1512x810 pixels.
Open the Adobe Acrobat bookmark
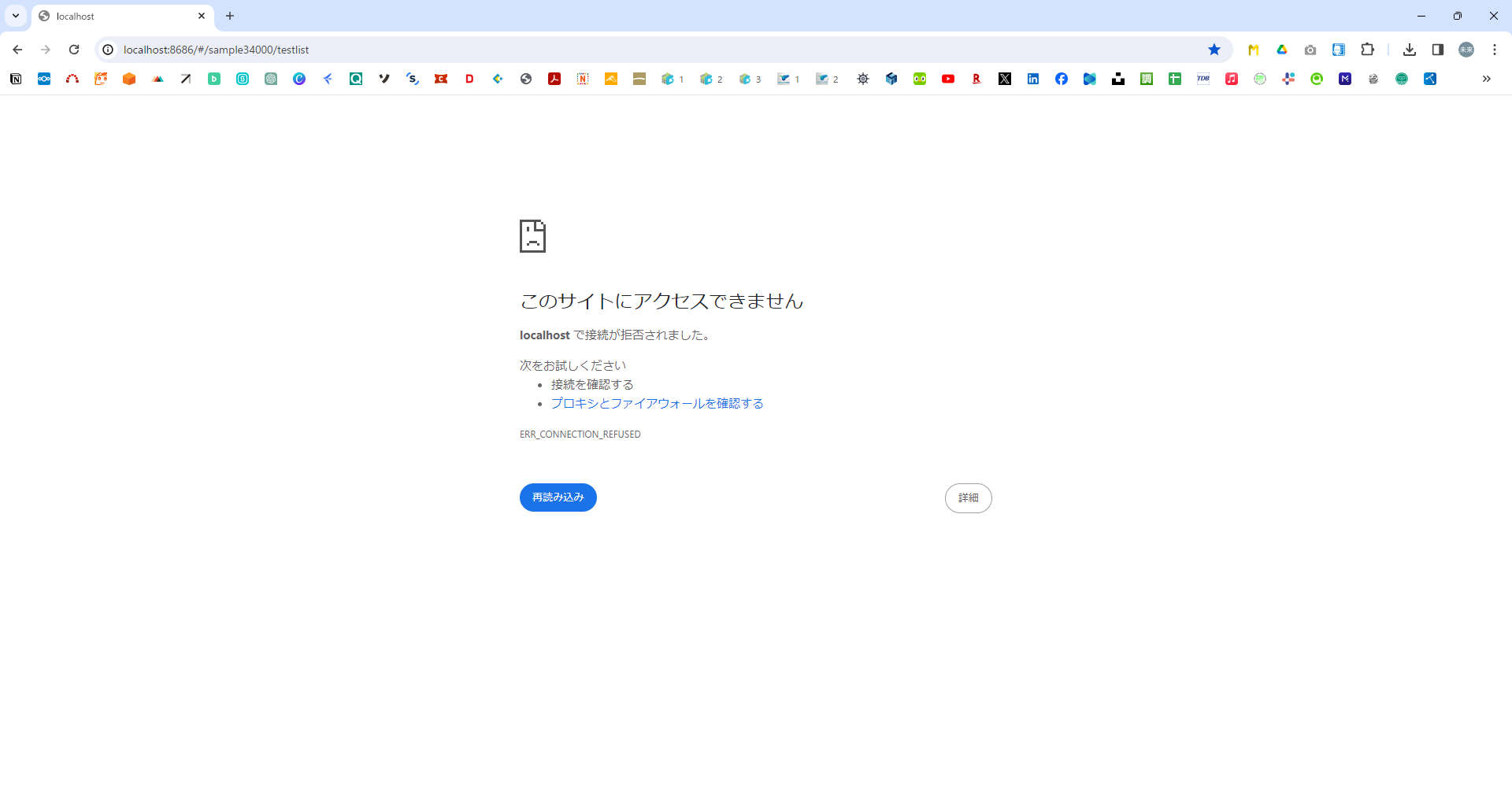[x=555, y=79]
